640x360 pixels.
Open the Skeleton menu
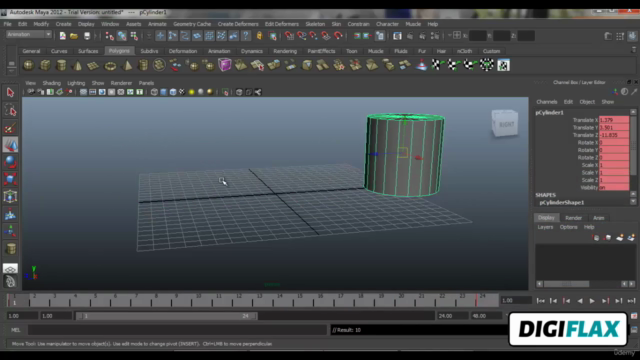pos(315,24)
